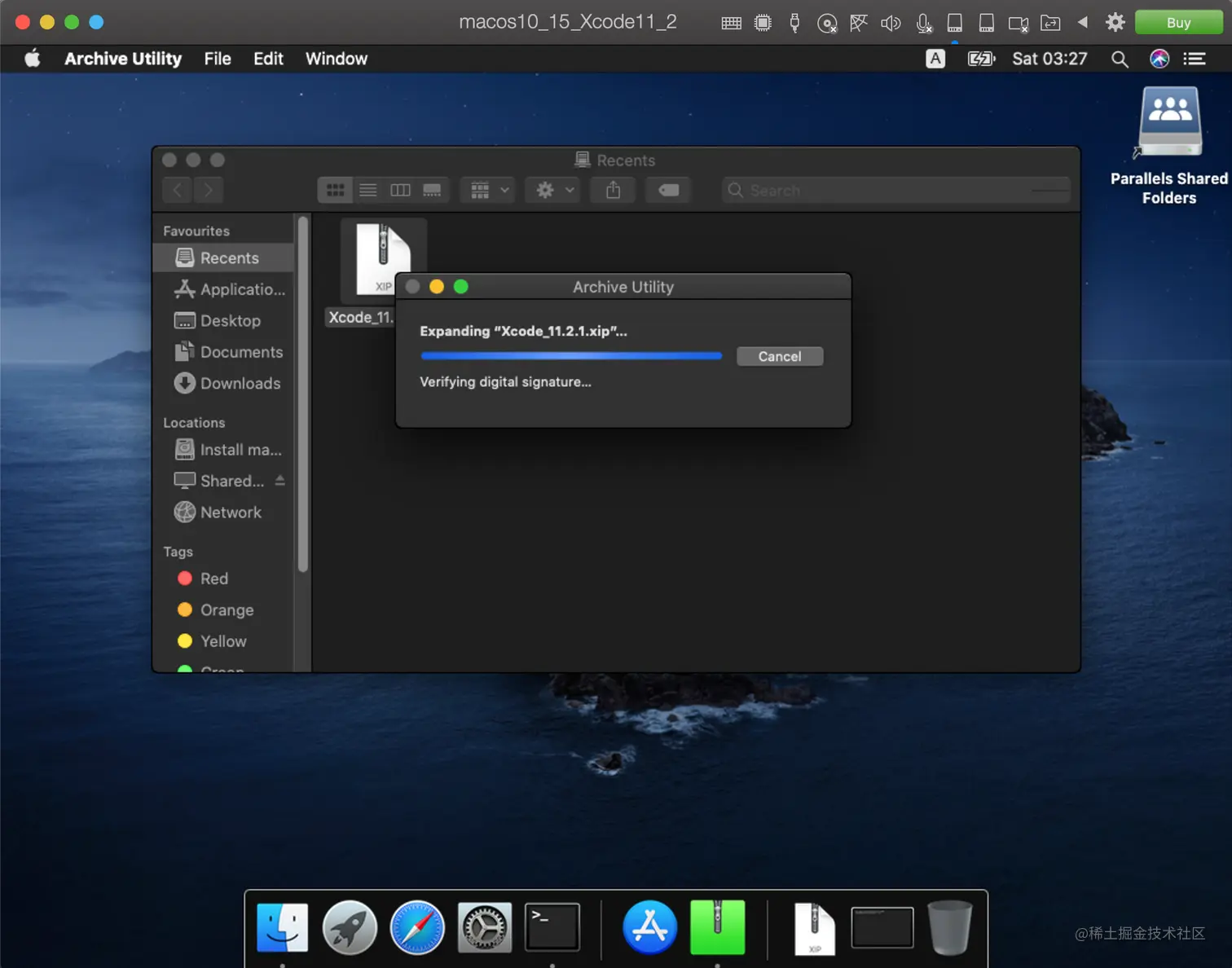Click Archive Utility green Dock icon
The image size is (1232, 968).
pyautogui.click(x=718, y=927)
